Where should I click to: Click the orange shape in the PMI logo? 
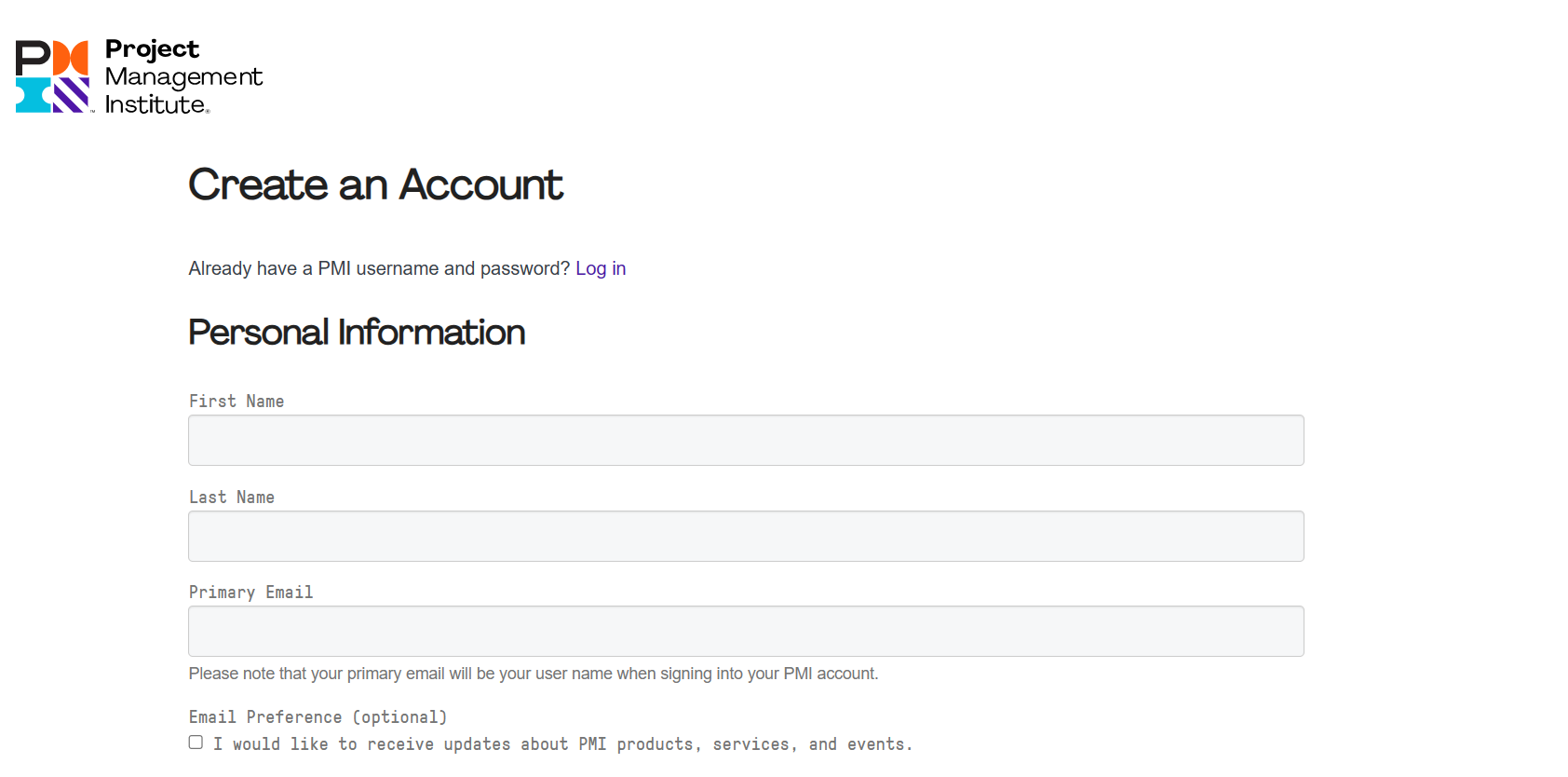coord(71,57)
